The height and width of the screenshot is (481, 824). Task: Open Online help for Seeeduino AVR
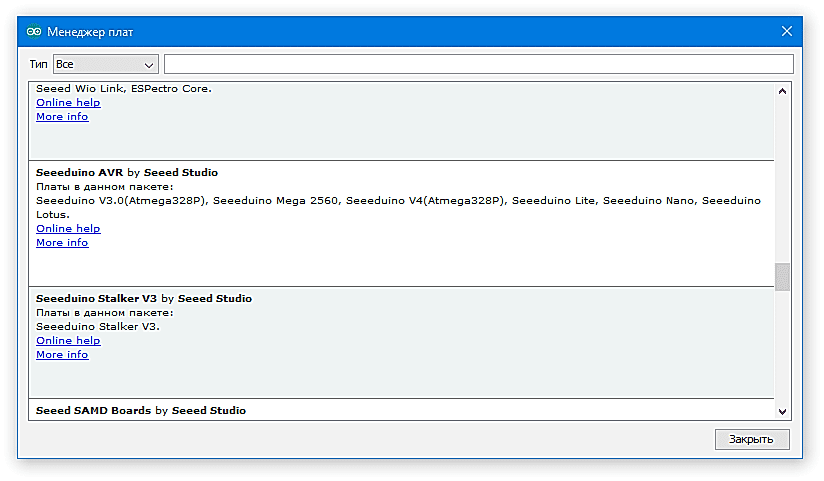(x=68, y=229)
